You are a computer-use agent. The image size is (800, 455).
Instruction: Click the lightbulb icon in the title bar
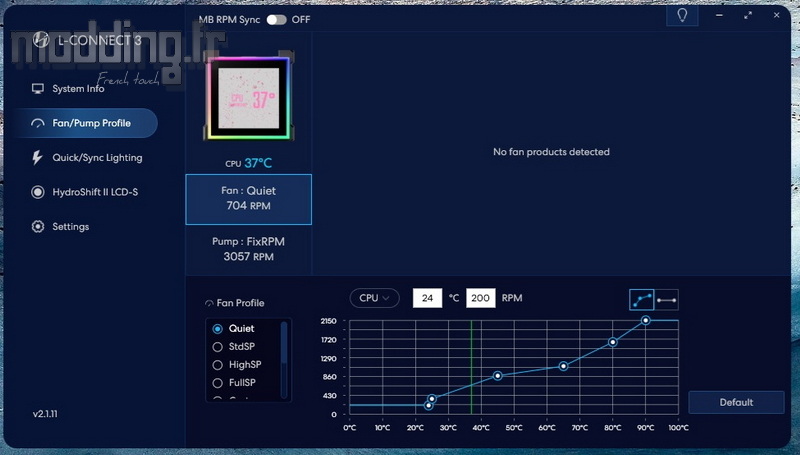682,17
